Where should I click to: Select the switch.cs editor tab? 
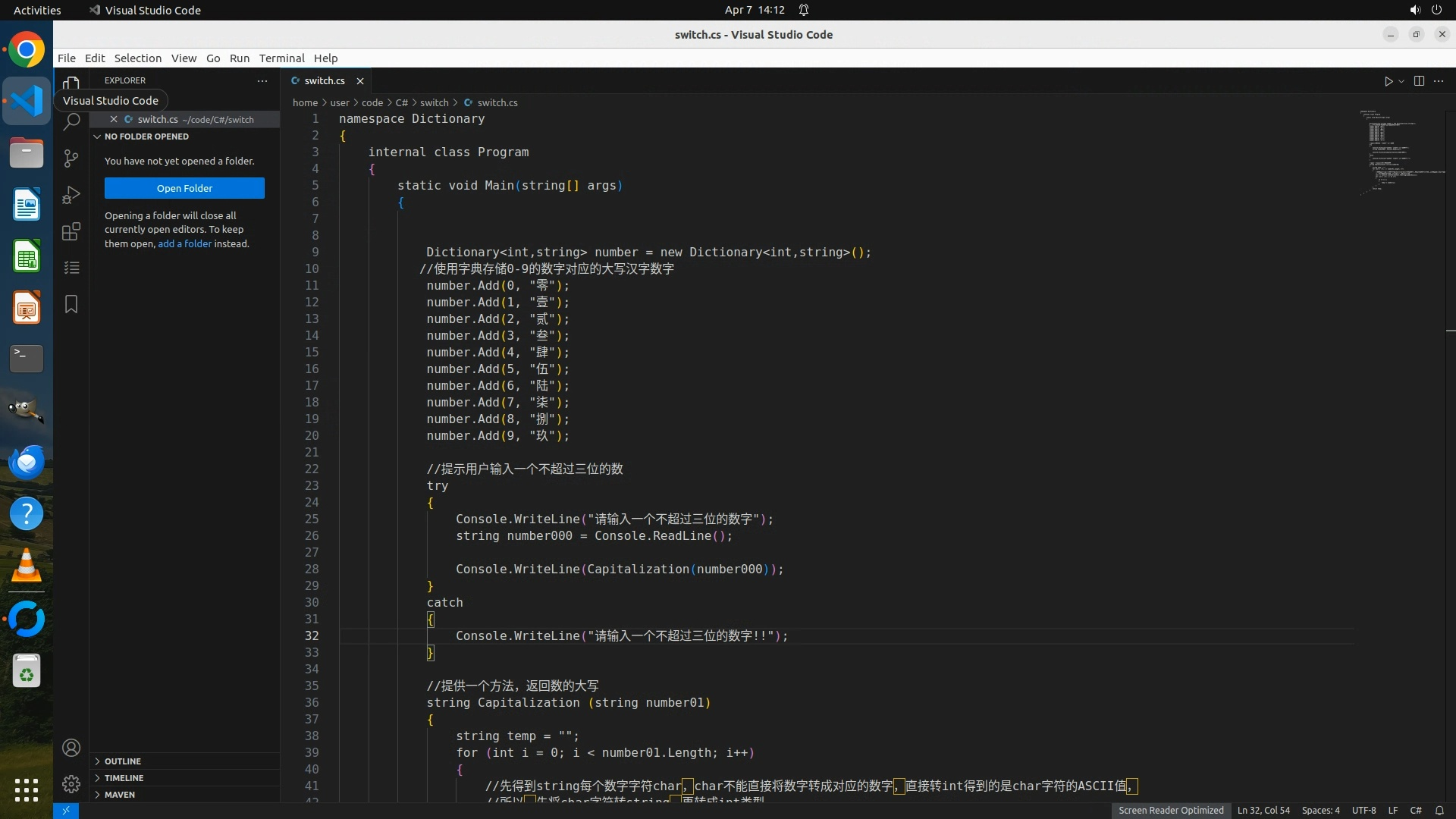tap(324, 81)
